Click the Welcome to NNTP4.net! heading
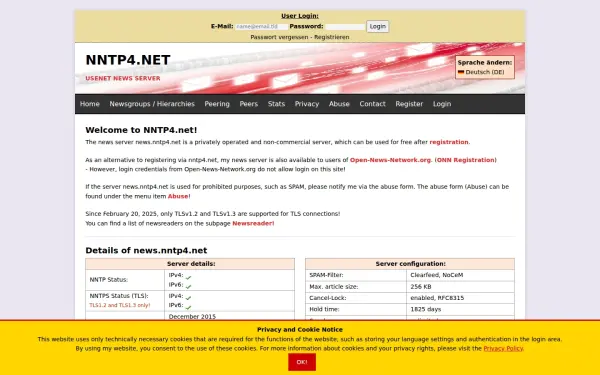This screenshot has width=600, height=375. pyautogui.click(x=141, y=130)
